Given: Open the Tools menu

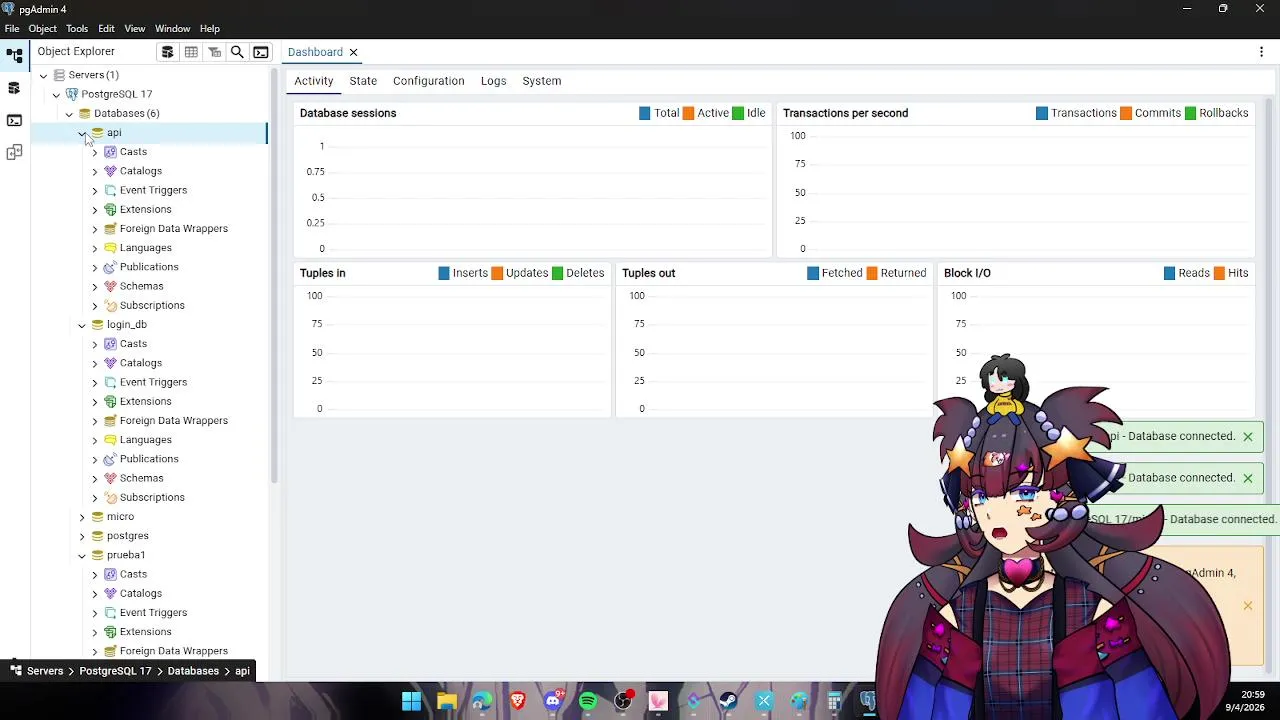Looking at the screenshot, I should [77, 29].
